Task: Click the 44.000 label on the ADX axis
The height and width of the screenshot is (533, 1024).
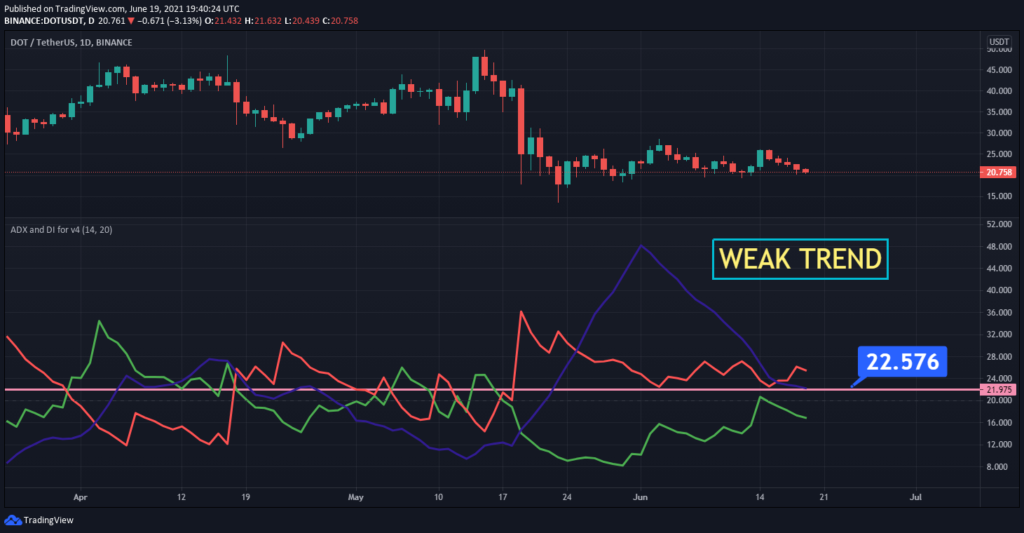Action: click(x=999, y=268)
